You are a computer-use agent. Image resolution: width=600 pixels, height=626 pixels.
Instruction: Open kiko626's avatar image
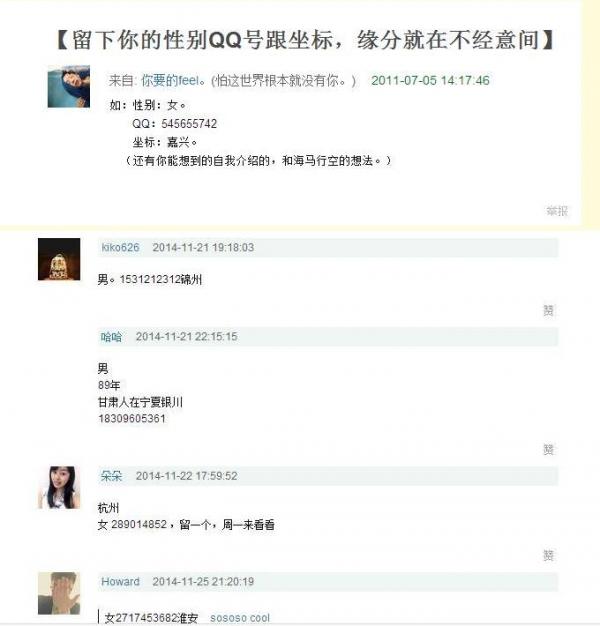(59, 260)
